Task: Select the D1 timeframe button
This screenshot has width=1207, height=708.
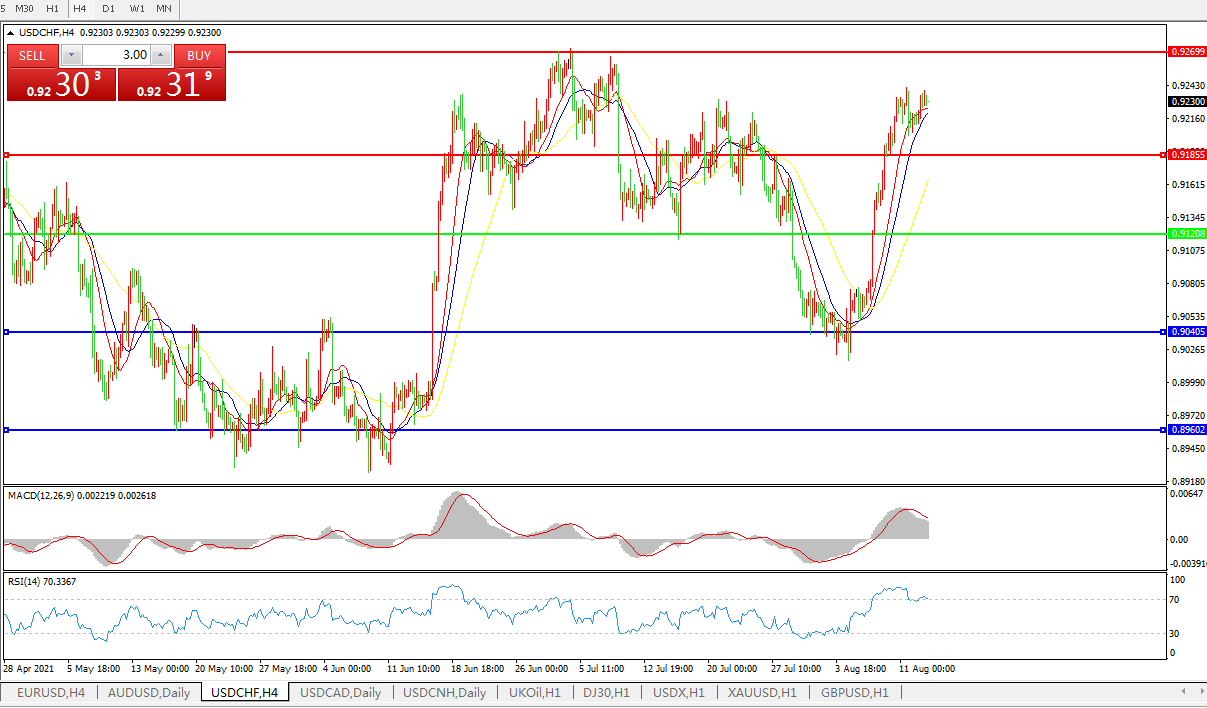Action: point(108,8)
